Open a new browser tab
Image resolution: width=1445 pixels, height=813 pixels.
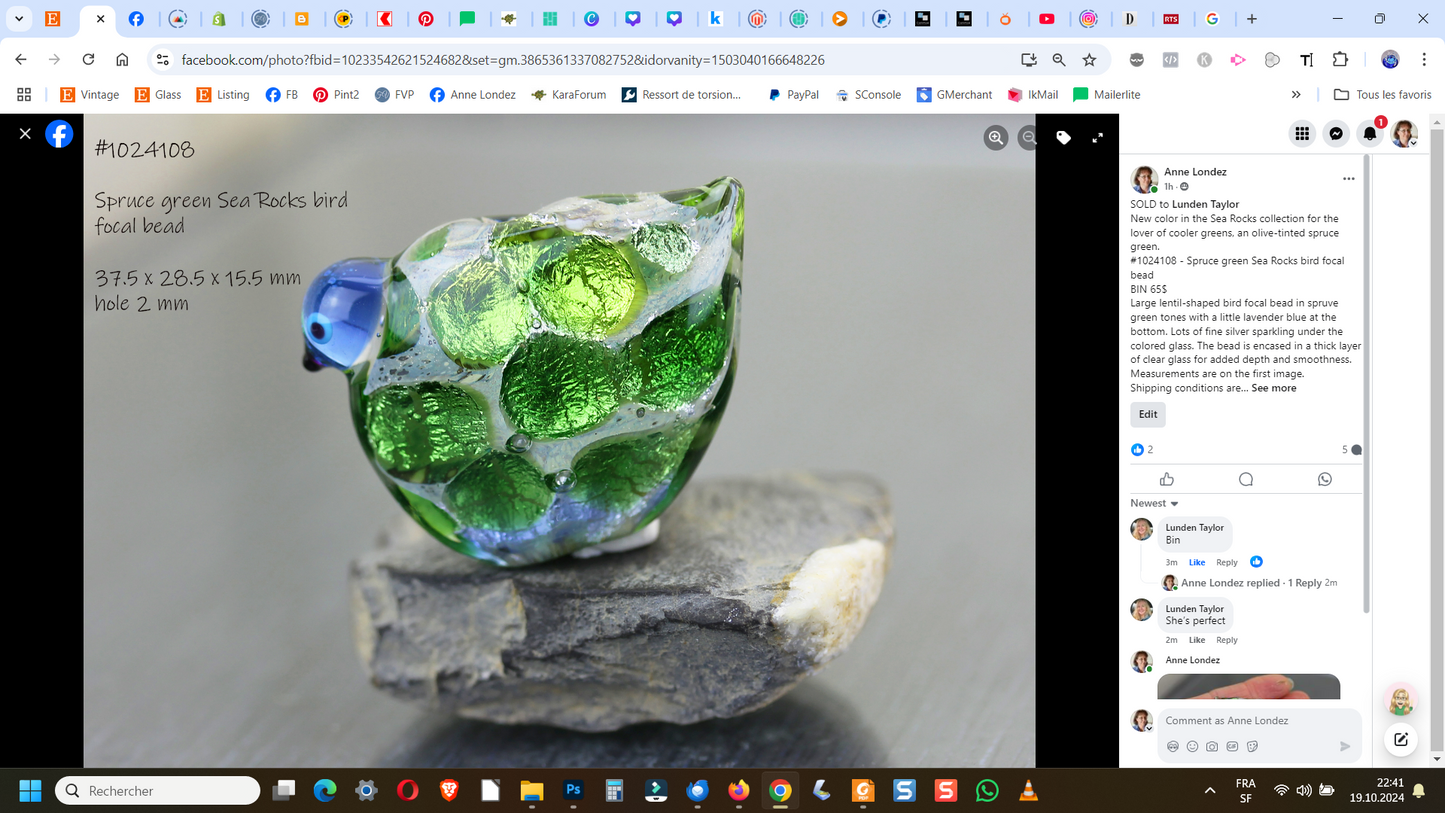coord(1251,19)
